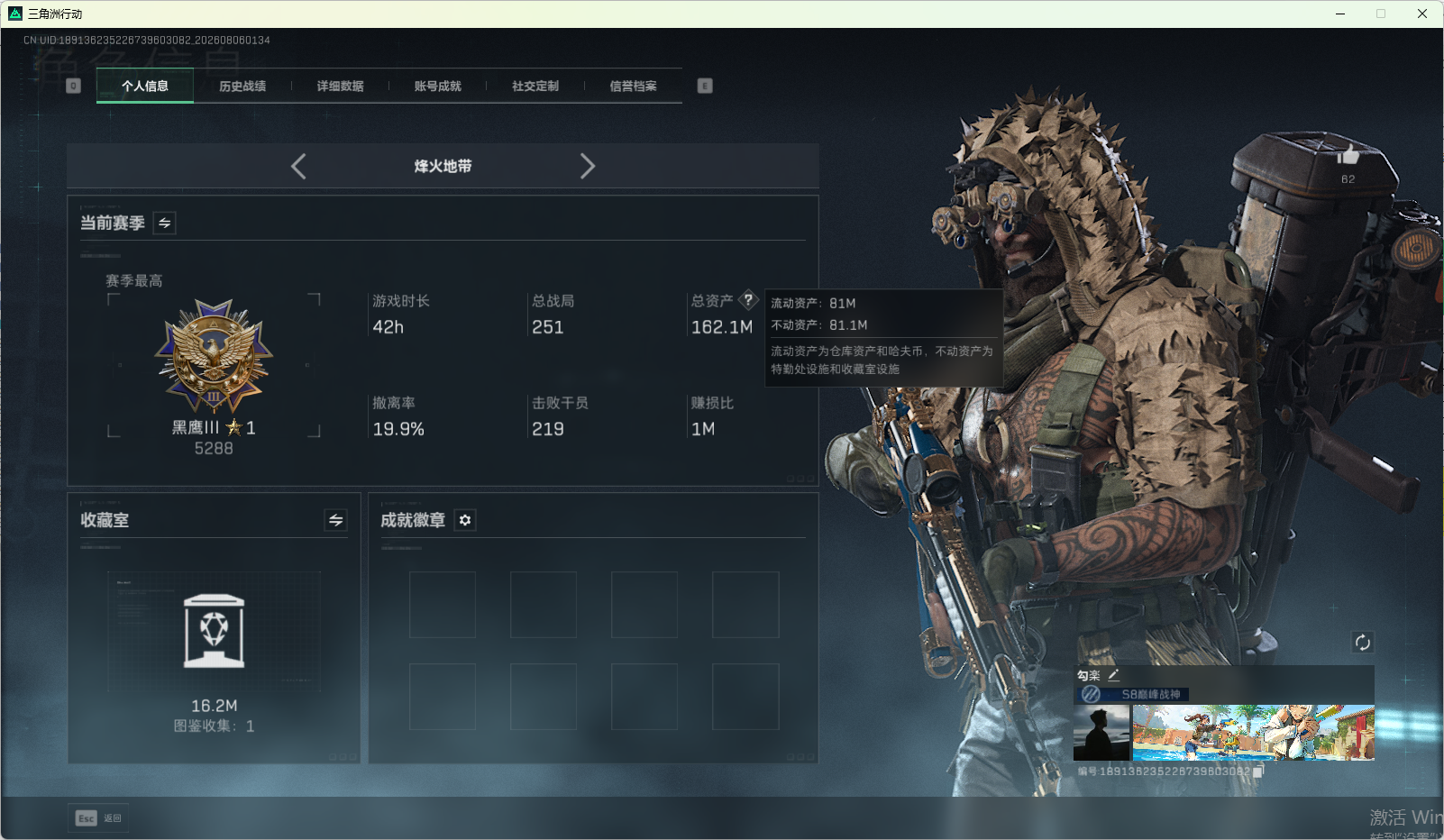
Task: Copy the player ID with the copy icon
Action: click(x=1258, y=772)
